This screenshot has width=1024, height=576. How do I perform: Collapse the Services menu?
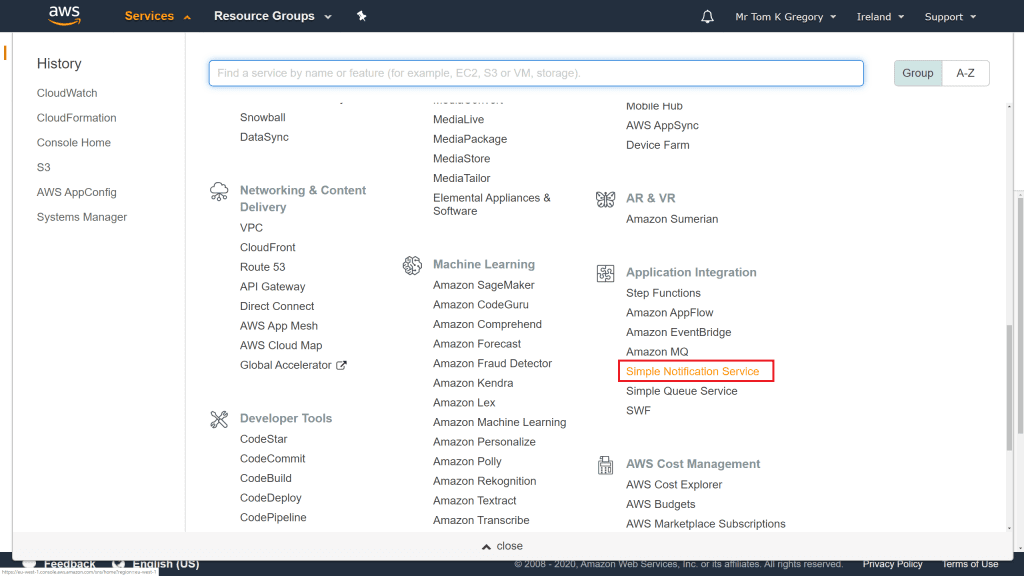[x=157, y=16]
